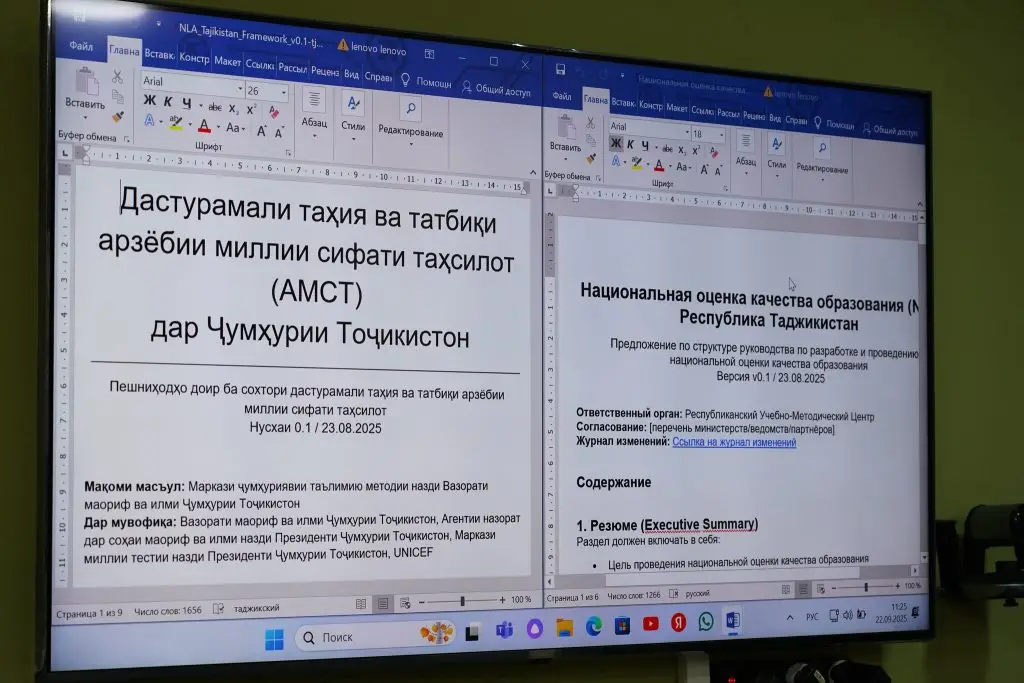Toggle italic (К) in the left window
Viewport: 1024px width, 683px height.
click(x=168, y=101)
